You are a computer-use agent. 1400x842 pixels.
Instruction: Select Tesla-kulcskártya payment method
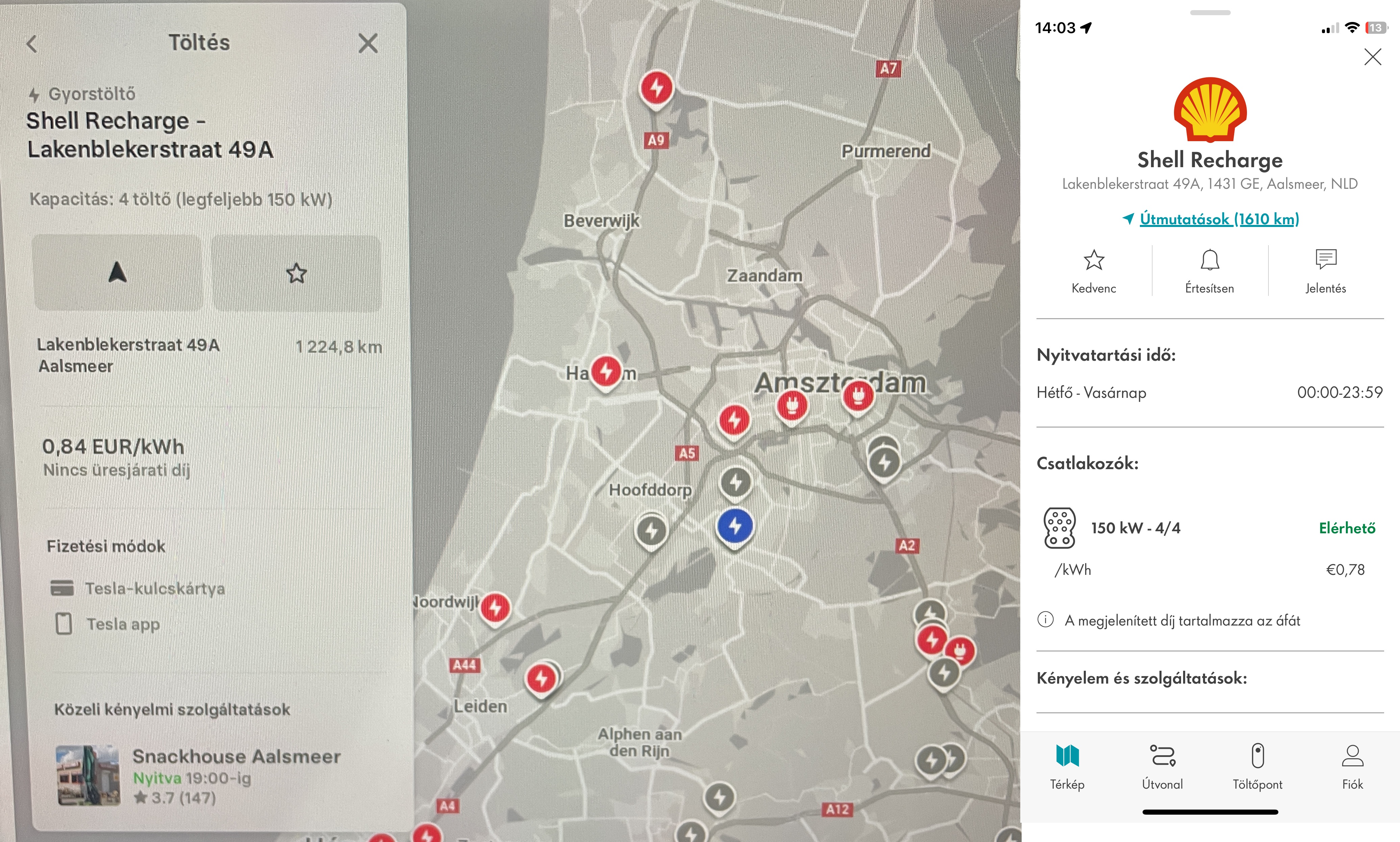click(x=138, y=588)
